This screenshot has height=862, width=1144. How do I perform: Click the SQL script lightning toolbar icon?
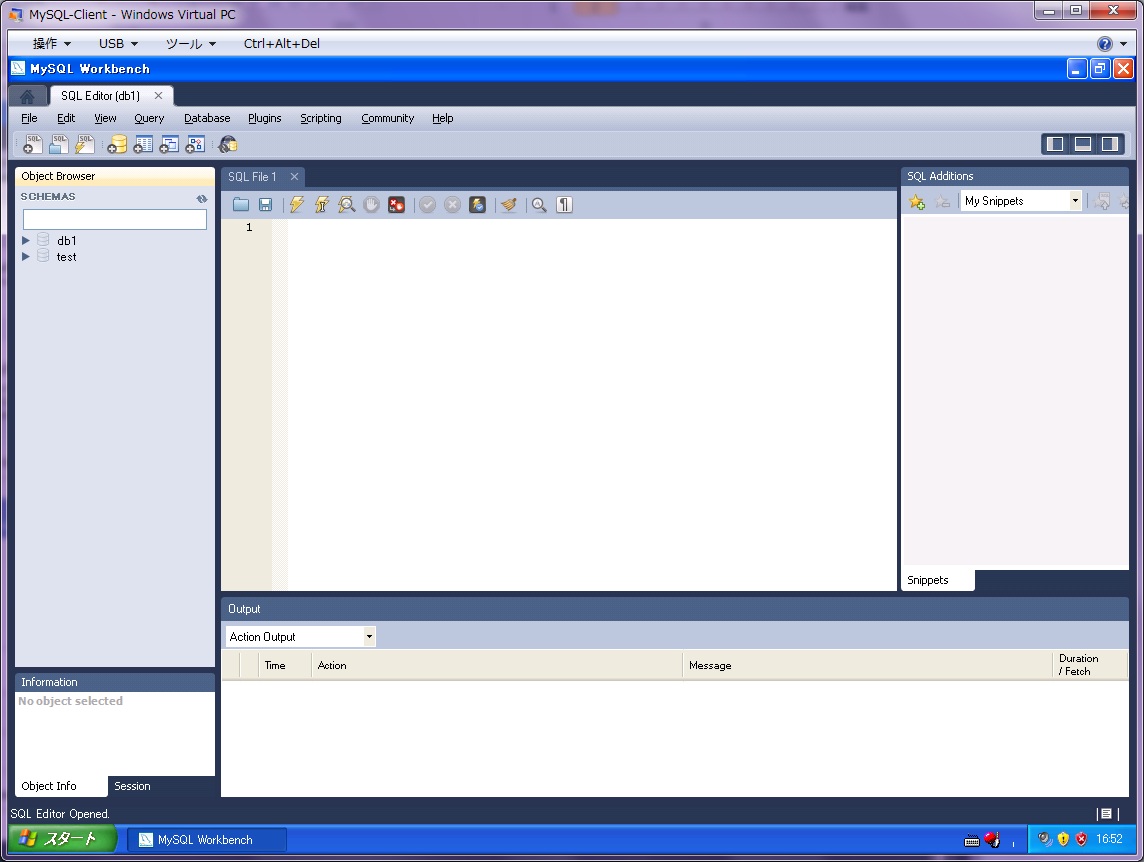pyautogui.click(x=85, y=144)
